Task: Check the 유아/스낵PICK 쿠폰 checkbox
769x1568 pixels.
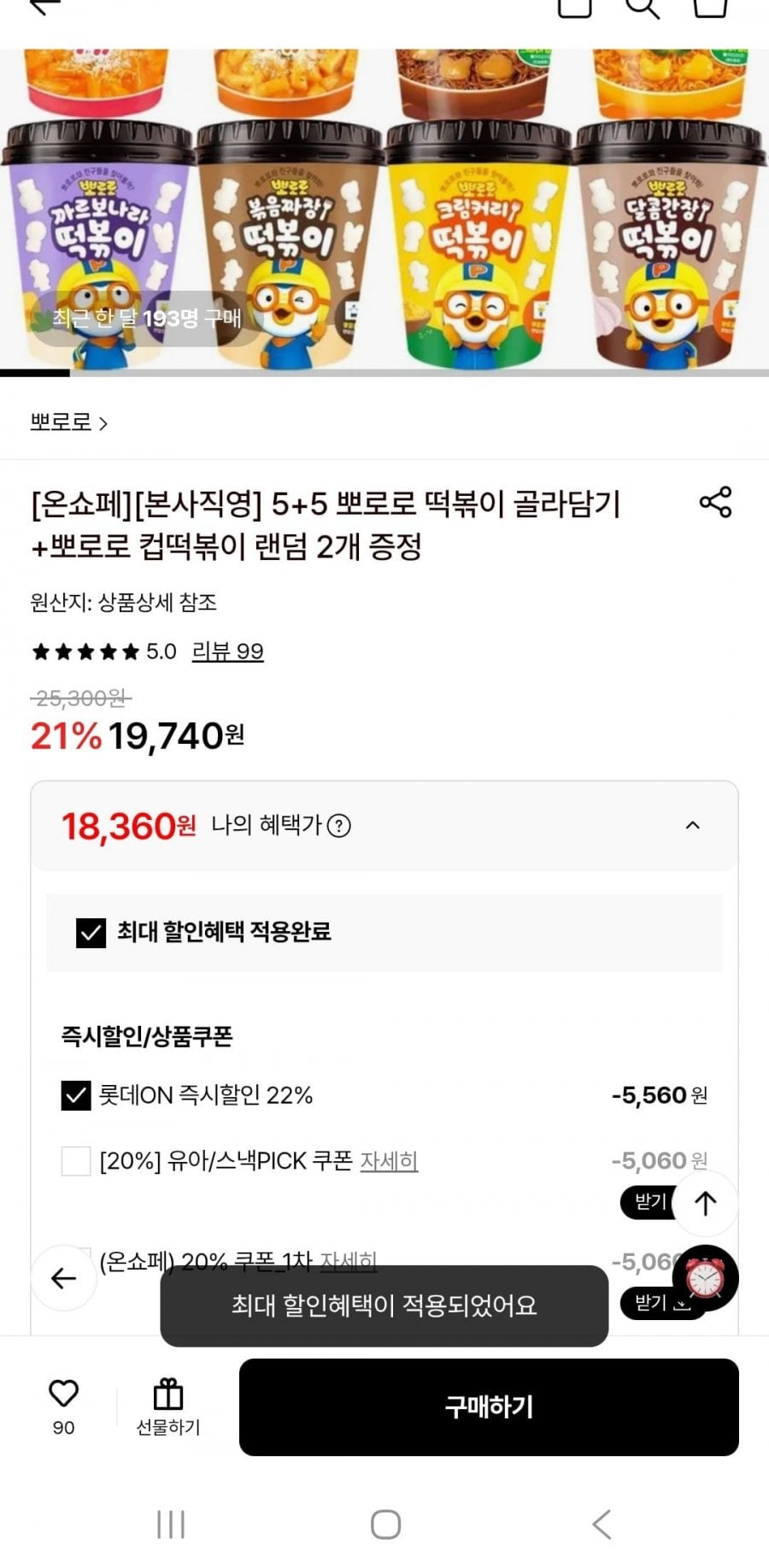Action: tap(76, 1161)
